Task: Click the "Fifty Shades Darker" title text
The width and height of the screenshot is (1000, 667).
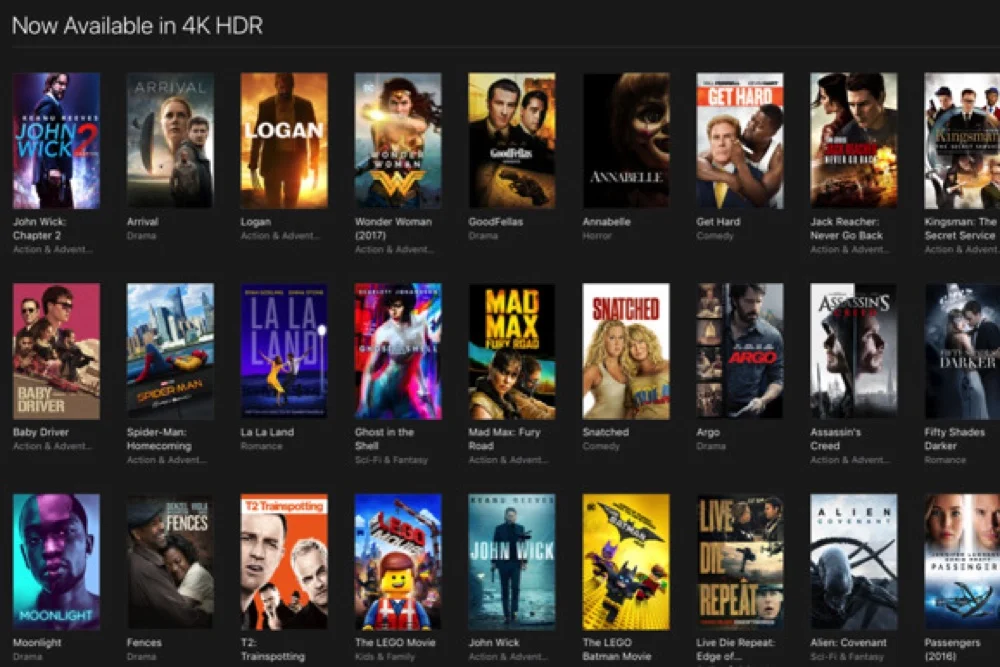Action: click(x=955, y=439)
